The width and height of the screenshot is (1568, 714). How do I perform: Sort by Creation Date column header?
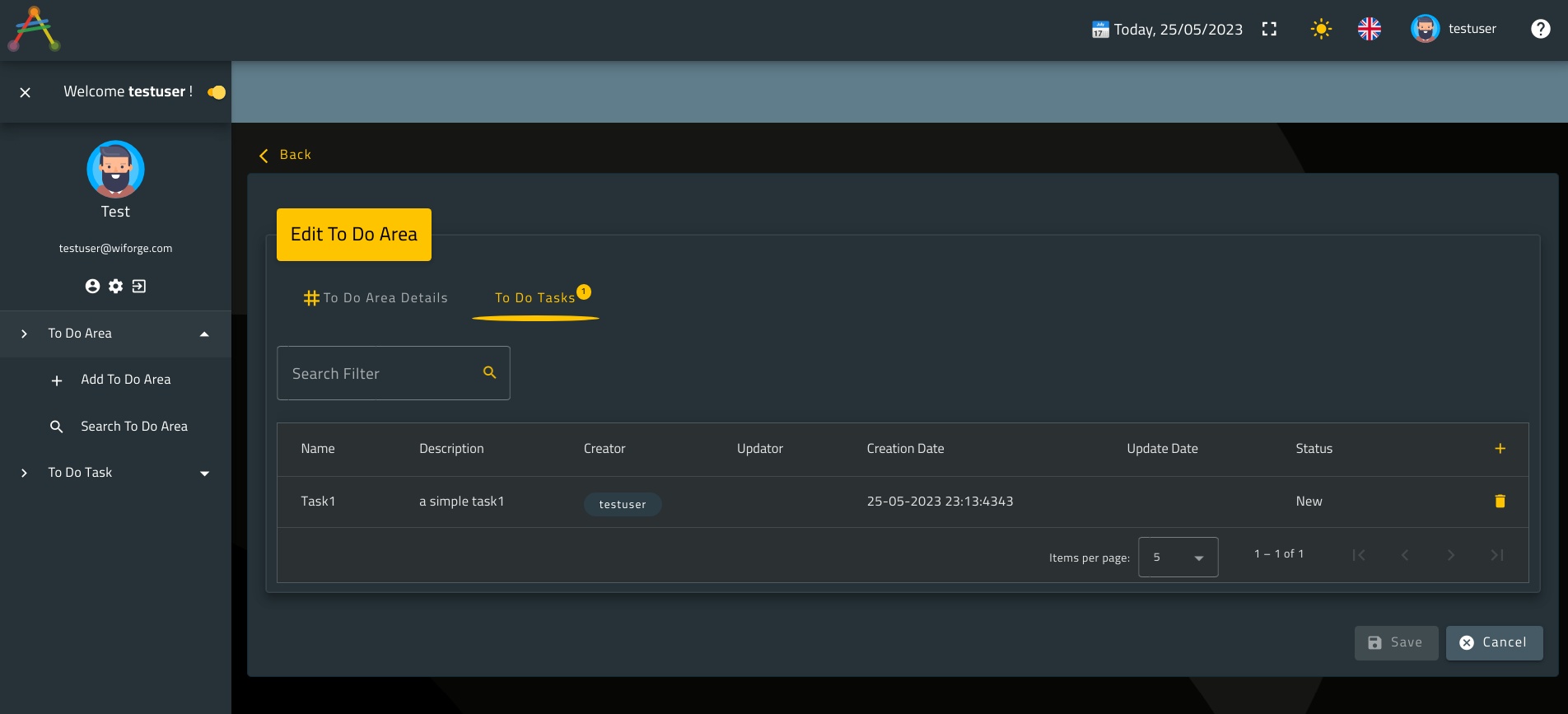coord(905,449)
